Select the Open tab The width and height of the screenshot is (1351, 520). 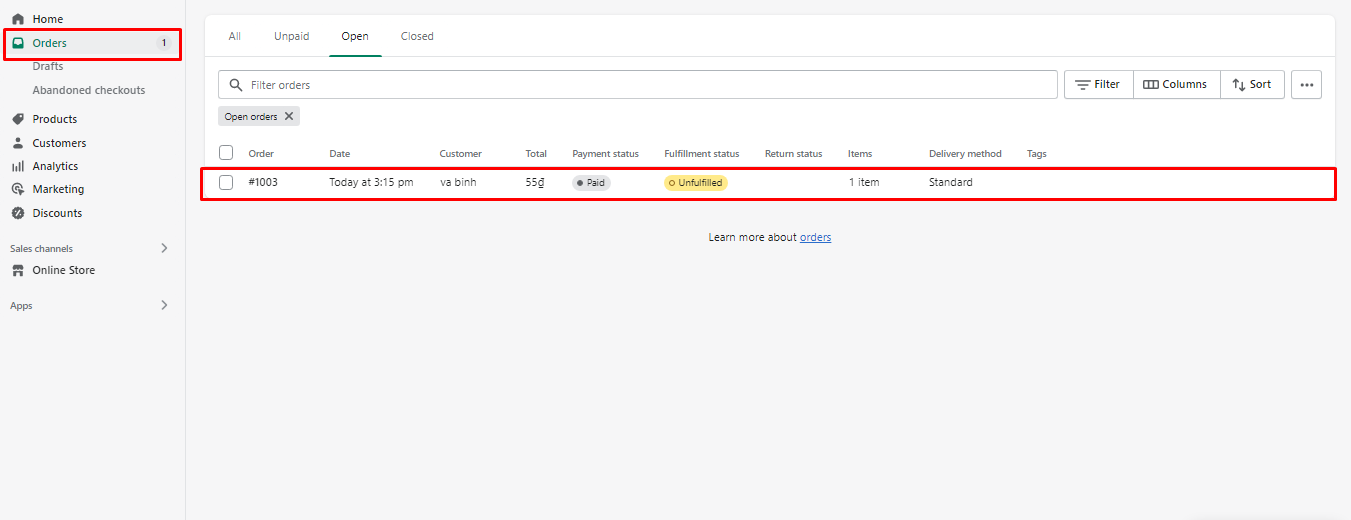(355, 36)
